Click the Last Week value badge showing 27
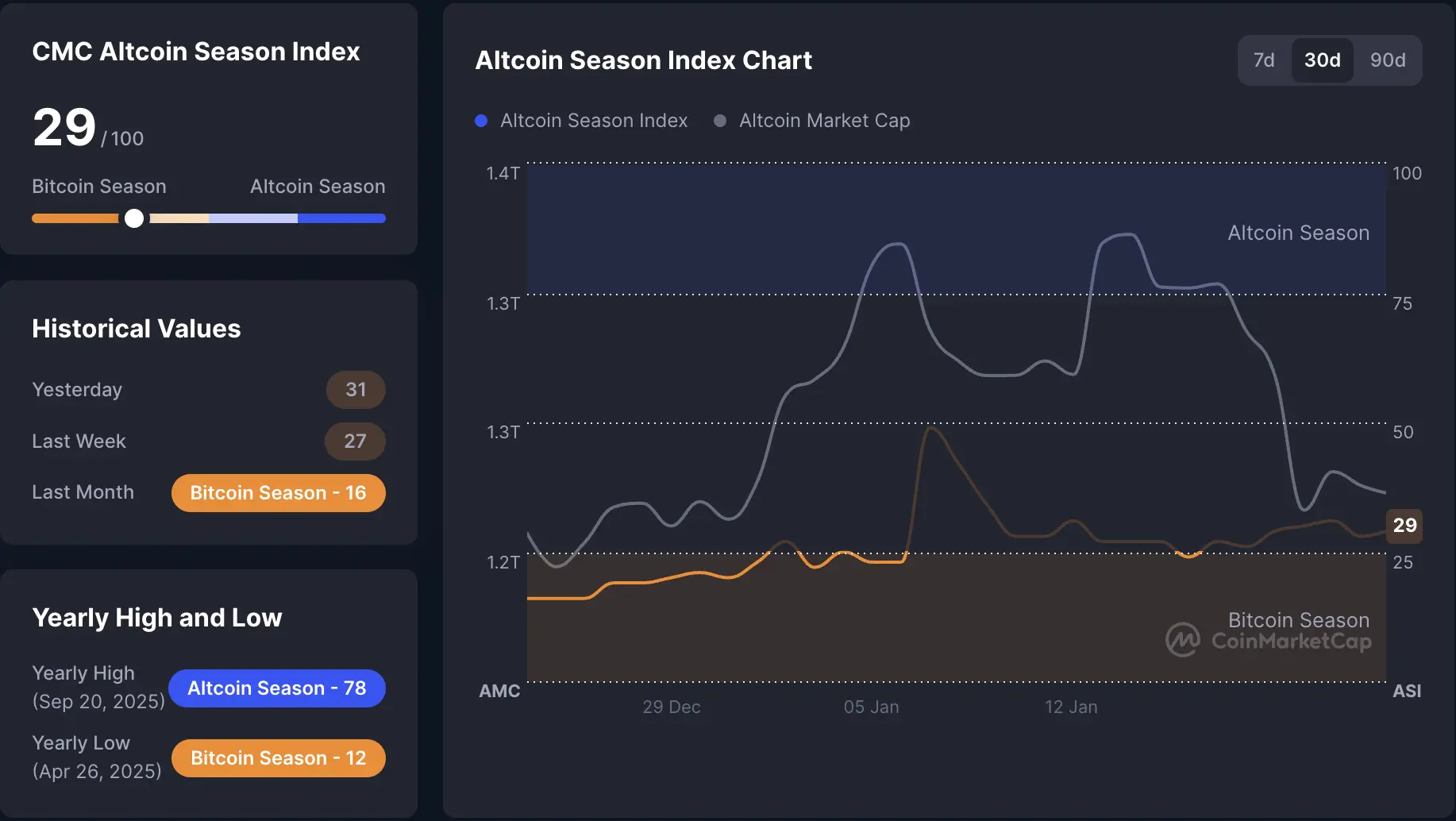1456x821 pixels. 355,441
